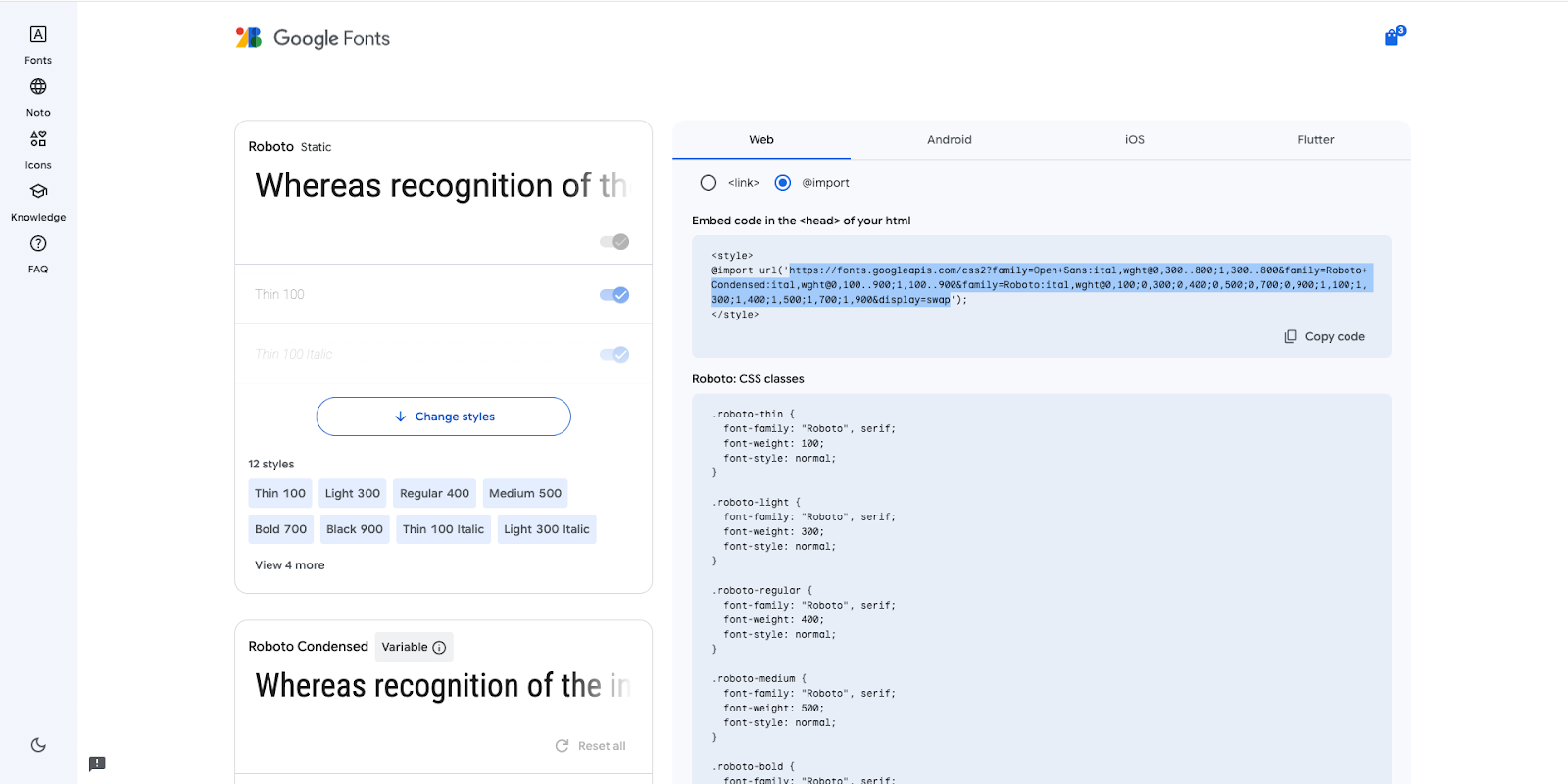Image resolution: width=1568 pixels, height=784 pixels.
Task: Open the Knowledge graduation cap icon
Action: [38, 191]
